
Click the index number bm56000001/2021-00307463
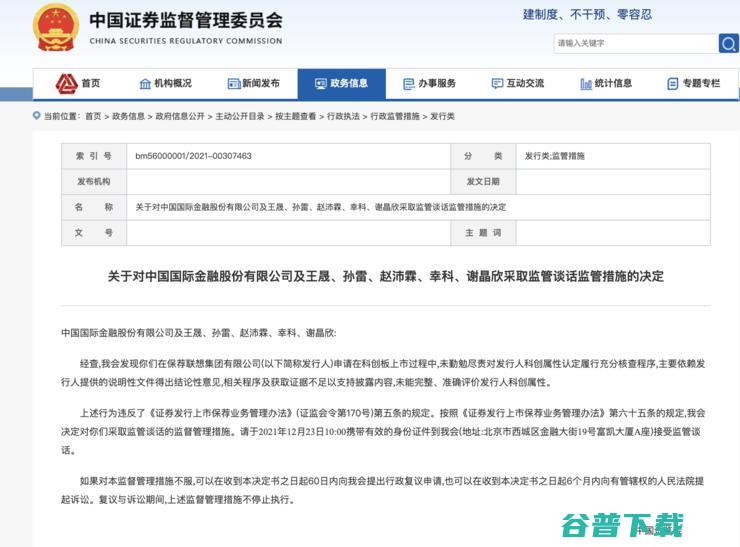coord(193,156)
